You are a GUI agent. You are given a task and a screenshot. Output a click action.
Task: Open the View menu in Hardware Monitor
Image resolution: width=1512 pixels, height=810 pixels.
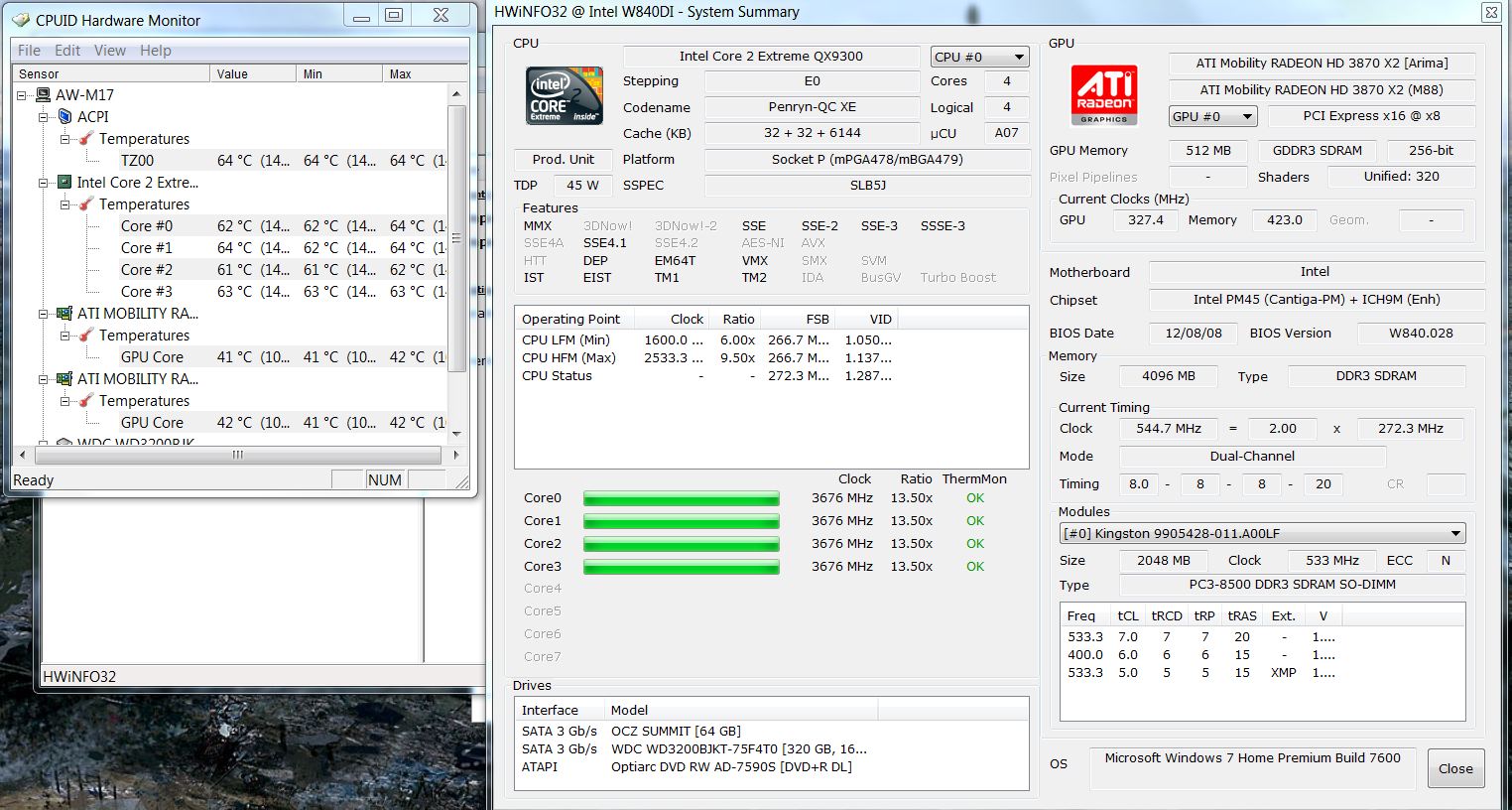click(x=110, y=50)
